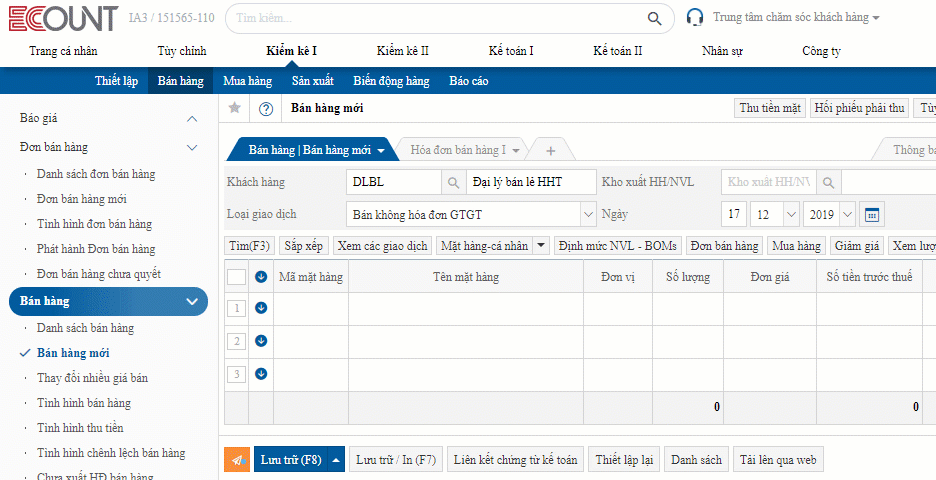Open the calendar date picker icon
936x480 pixels.
pyautogui.click(x=872, y=214)
